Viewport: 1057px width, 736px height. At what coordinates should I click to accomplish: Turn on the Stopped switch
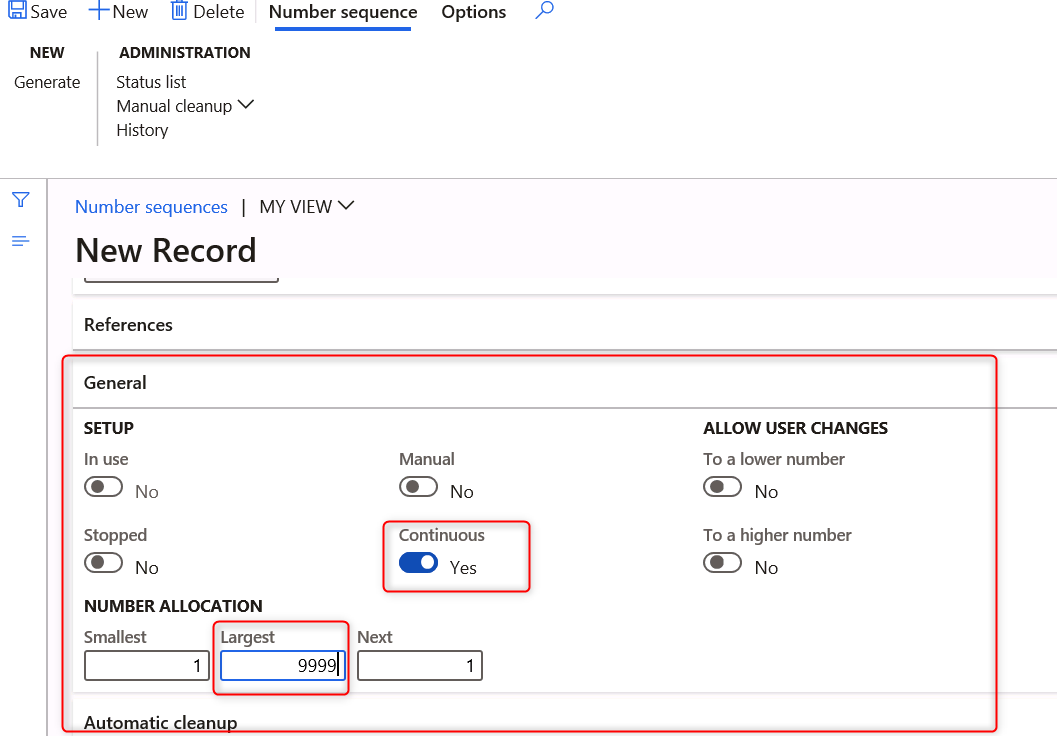(x=103, y=562)
